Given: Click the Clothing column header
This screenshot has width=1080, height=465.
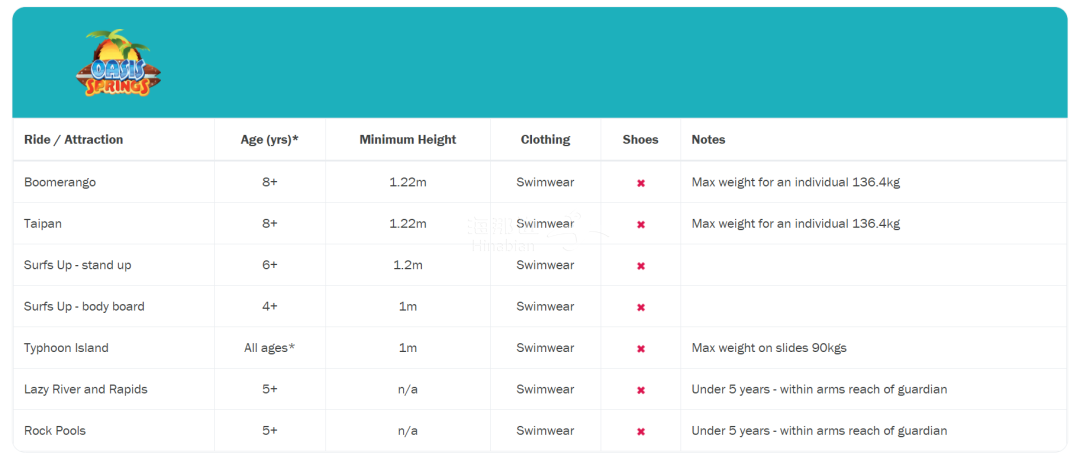Looking at the screenshot, I should [546, 139].
